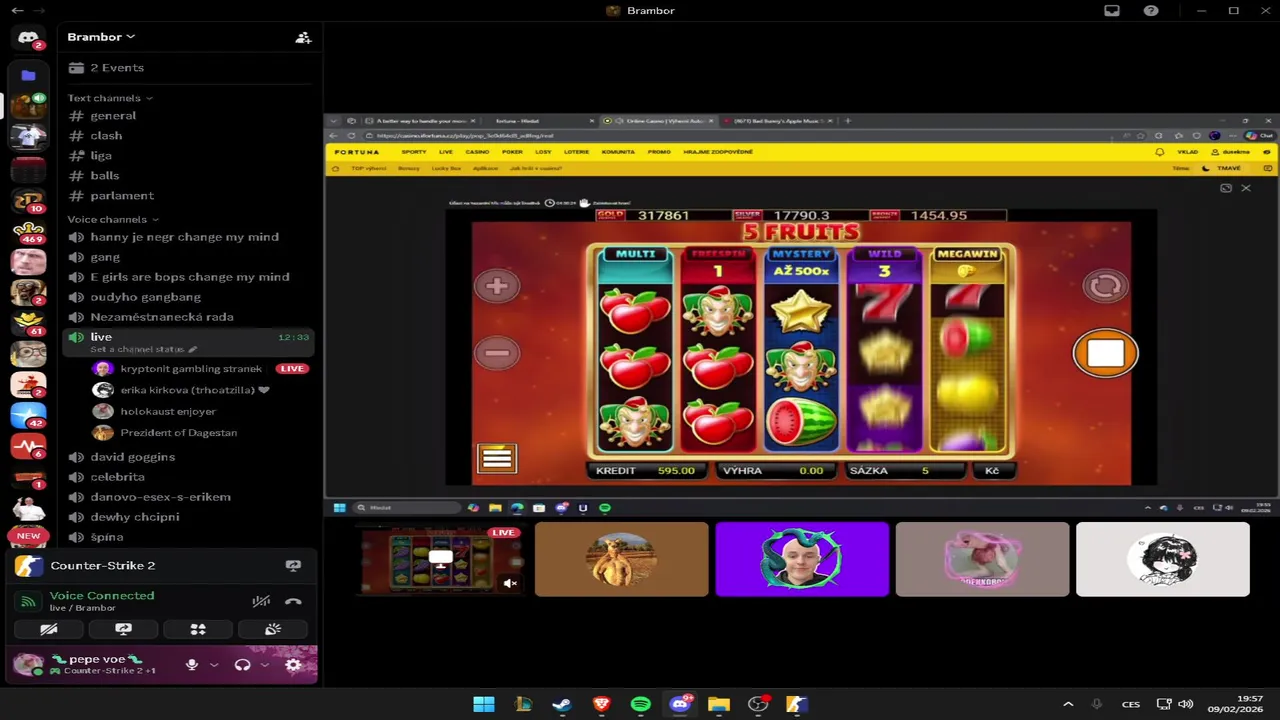This screenshot has width=1280, height=720.
Task: Click the Counter-Strike 2 game logo
Action: tap(29, 566)
